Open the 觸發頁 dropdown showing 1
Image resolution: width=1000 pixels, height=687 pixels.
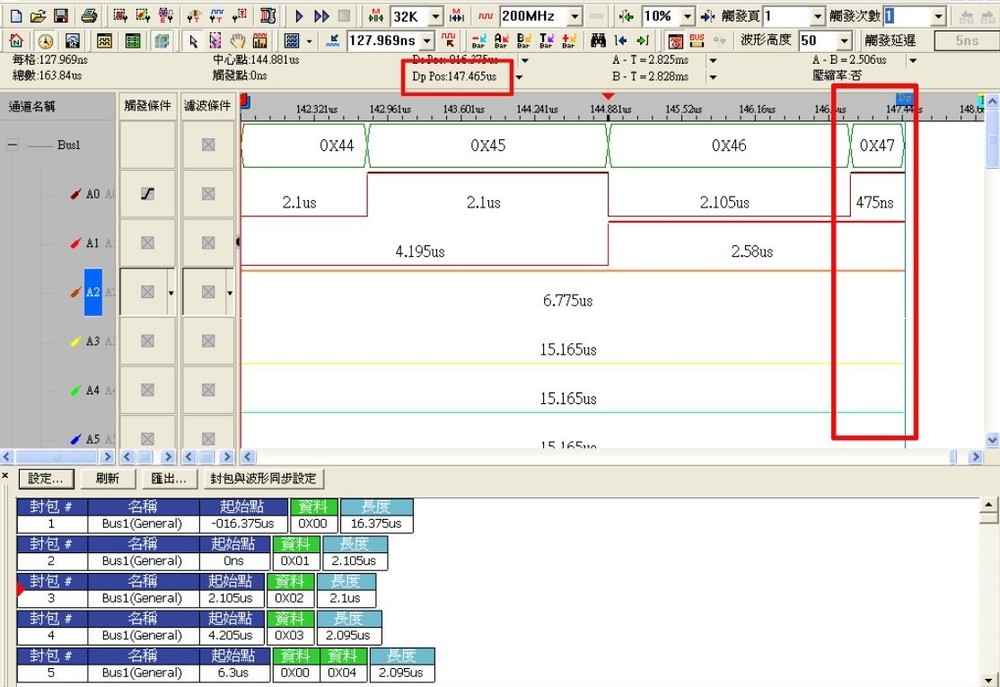818,17
